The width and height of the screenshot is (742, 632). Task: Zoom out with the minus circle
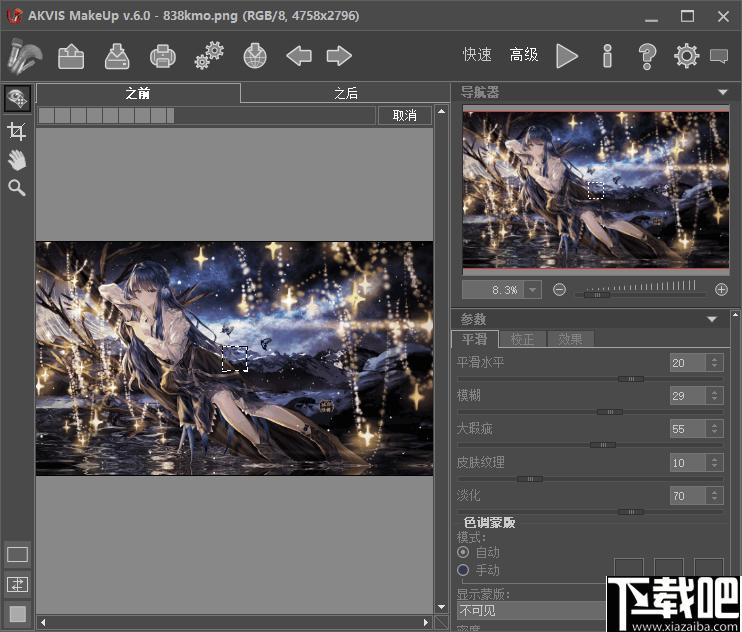pyautogui.click(x=559, y=289)
